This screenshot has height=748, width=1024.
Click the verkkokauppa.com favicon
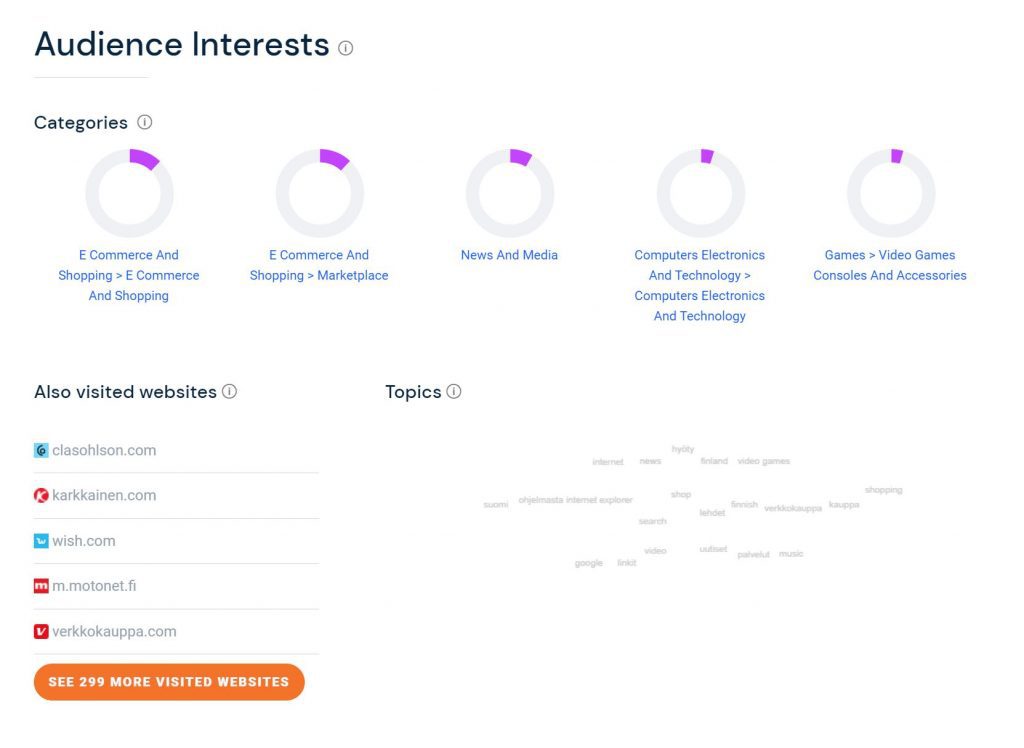[41, 631]
